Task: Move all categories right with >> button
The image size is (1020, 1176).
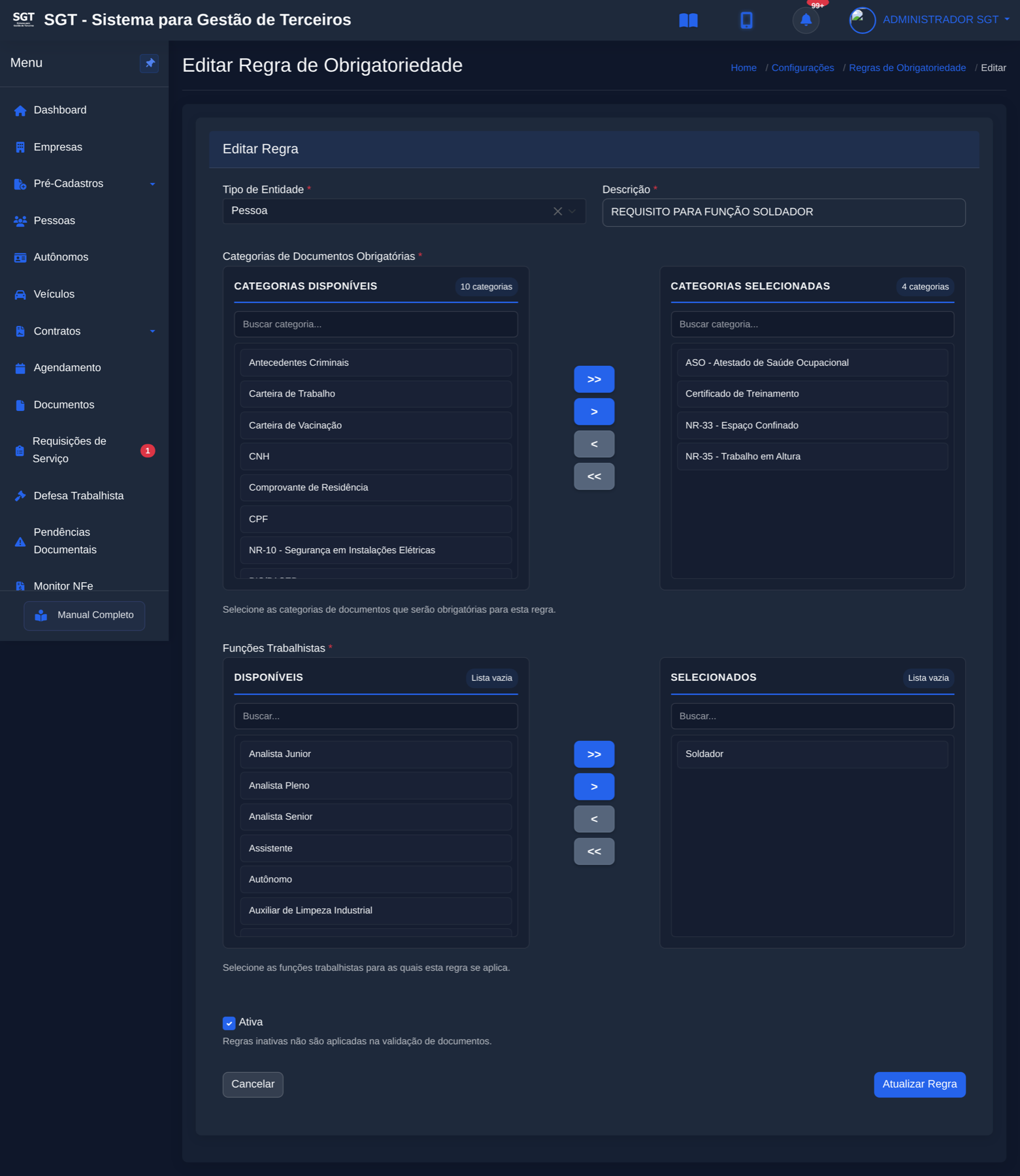Action: [x=594, y=380]
